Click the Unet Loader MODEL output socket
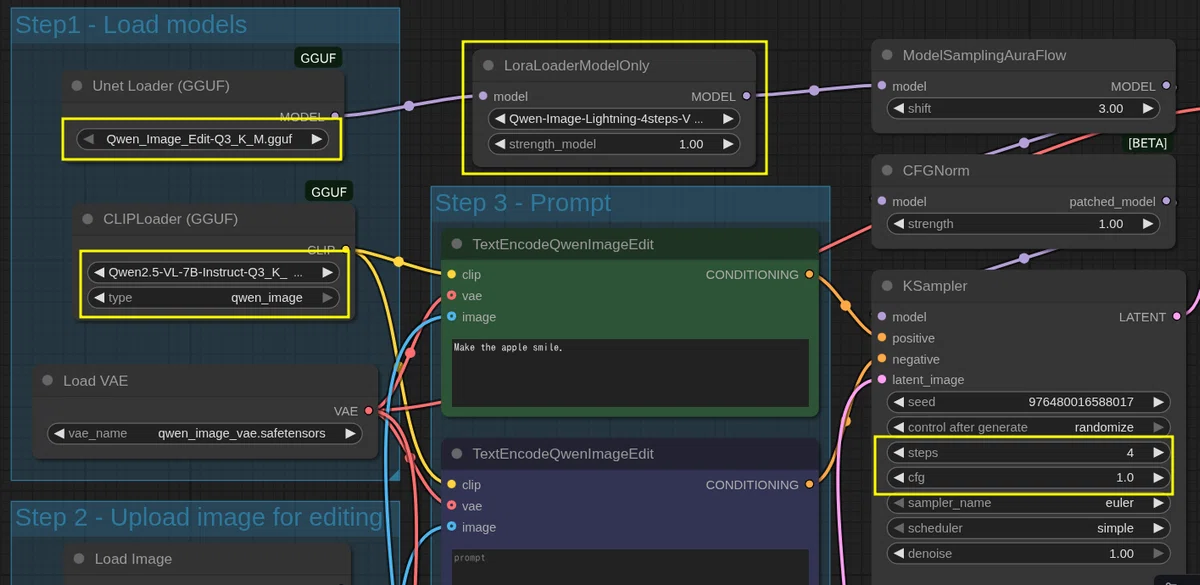This screenshot has height=585, width=1200. (x=335, y=117)
